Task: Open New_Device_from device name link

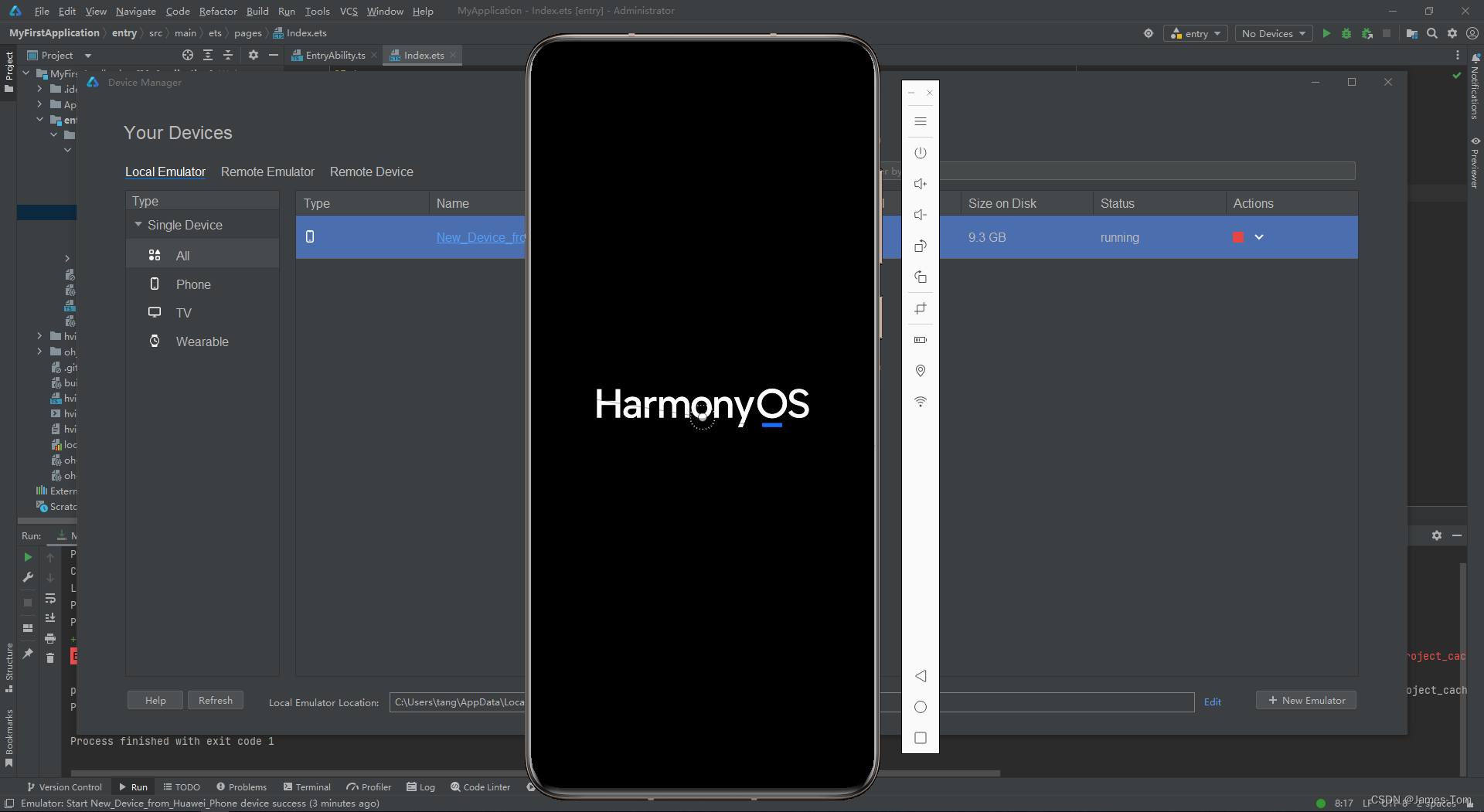Action: [x=481, y=237]
